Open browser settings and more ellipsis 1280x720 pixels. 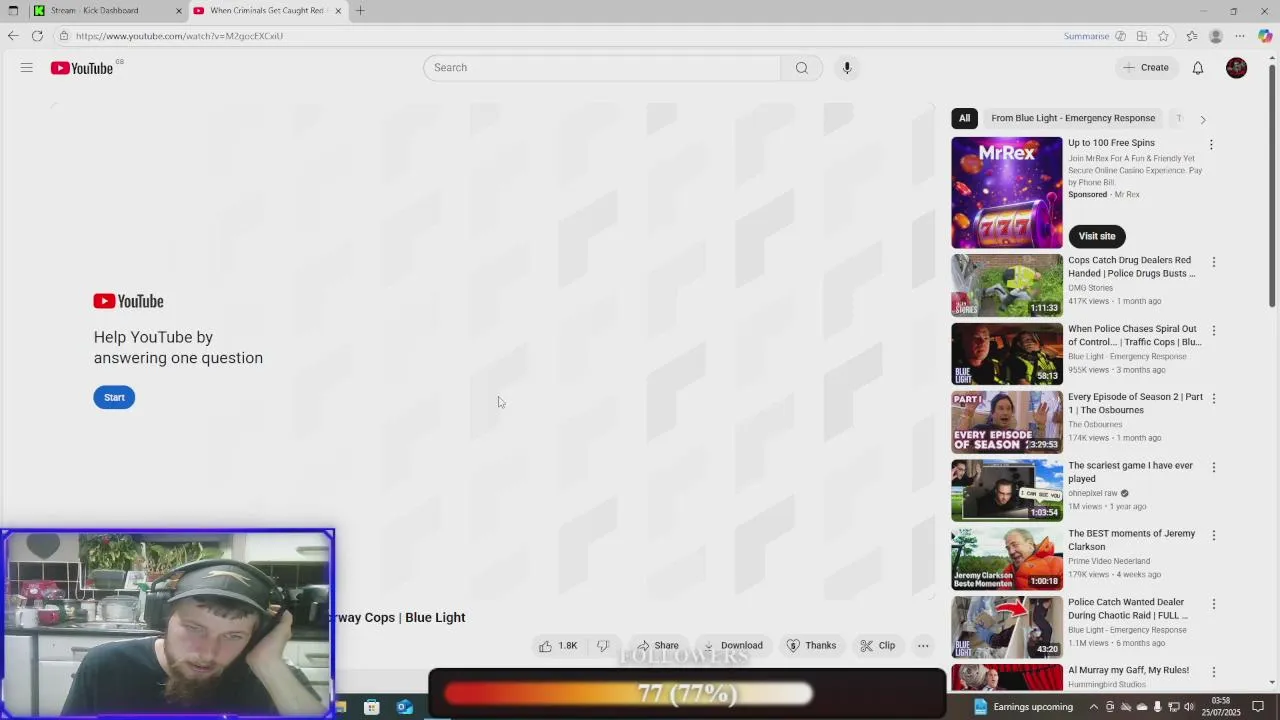(x=1240, y=36)
